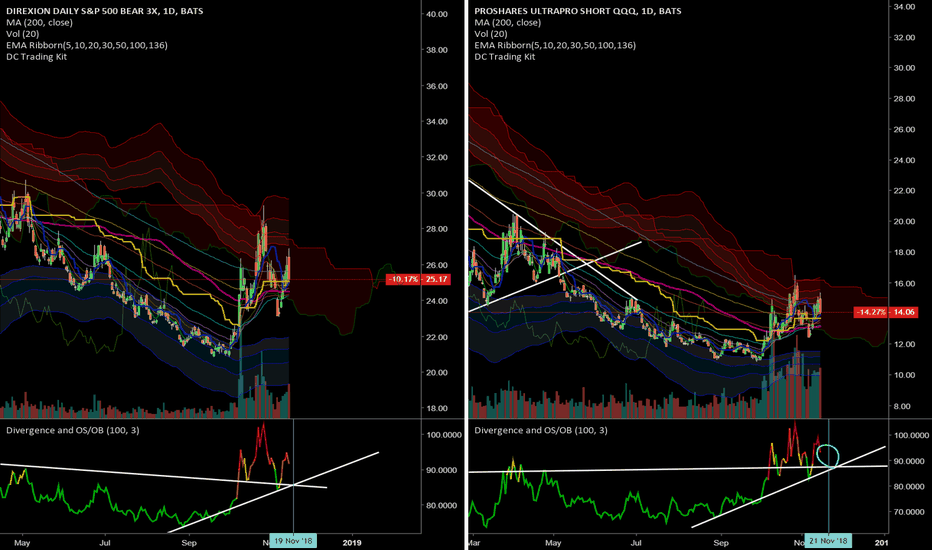Screen dimensions: 932x550
Task: Click the 21 Nov '18 date marker
Action: (x=828, y=541)
